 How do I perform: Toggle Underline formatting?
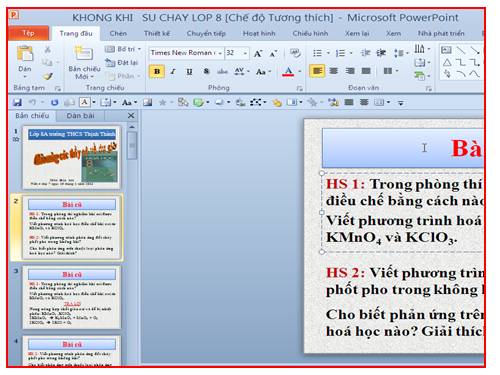[x=189, y=71]
